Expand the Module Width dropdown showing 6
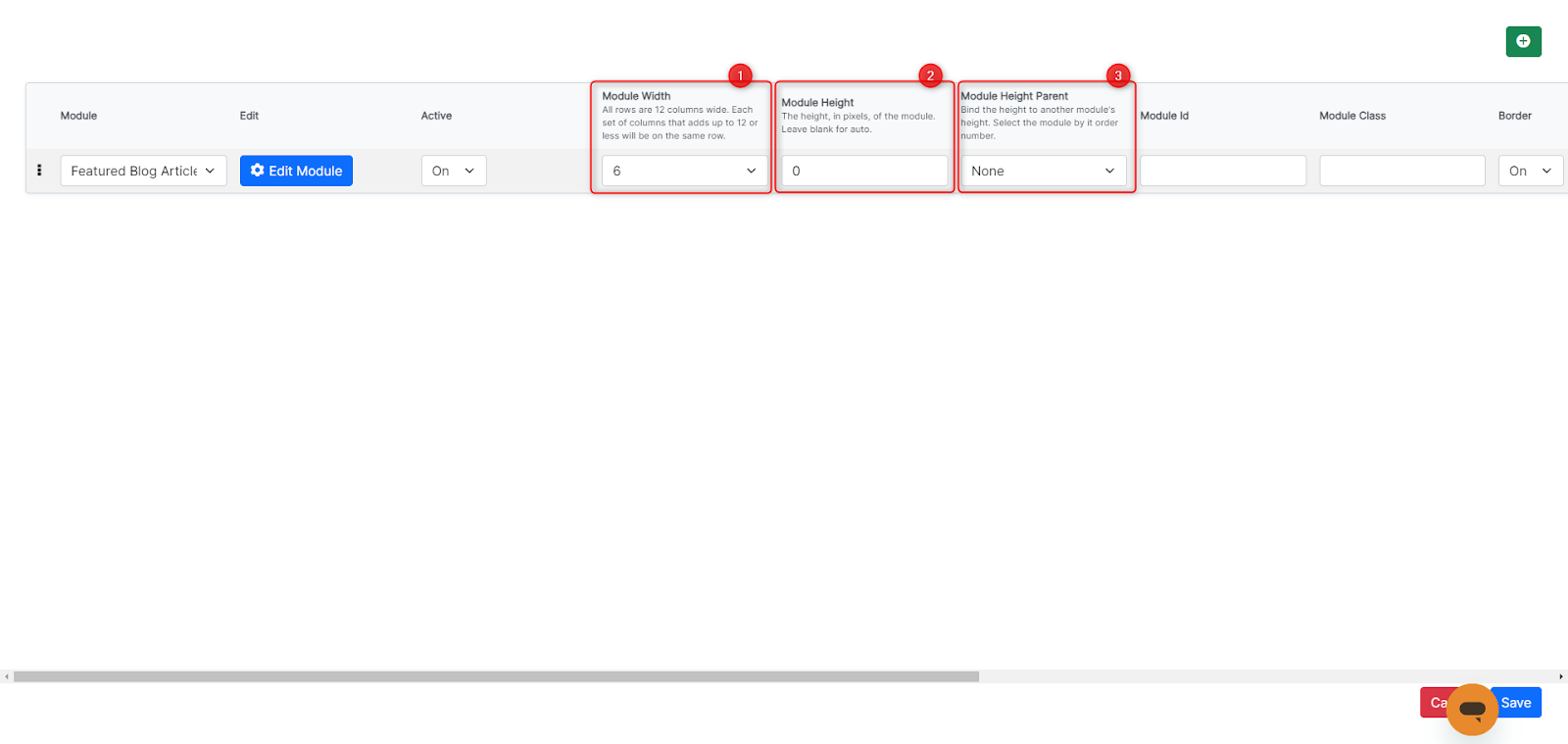 coord(684,171)
